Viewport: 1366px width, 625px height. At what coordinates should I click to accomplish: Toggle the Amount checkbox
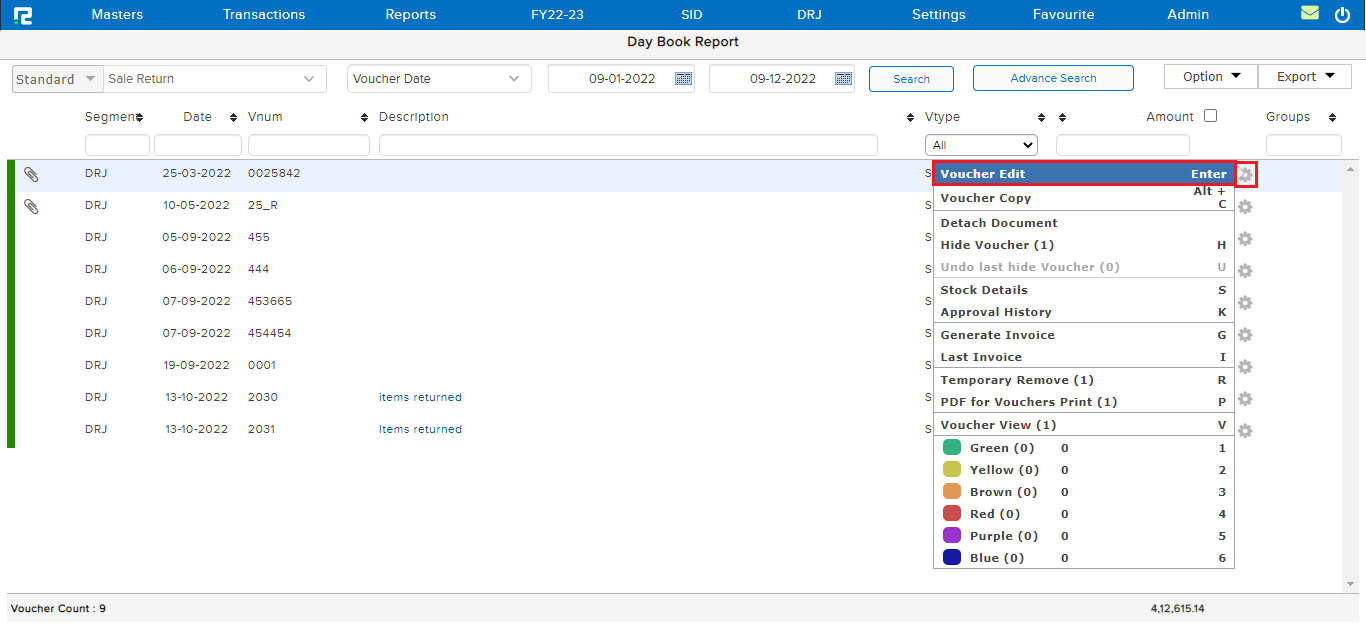coord(1210,116)
